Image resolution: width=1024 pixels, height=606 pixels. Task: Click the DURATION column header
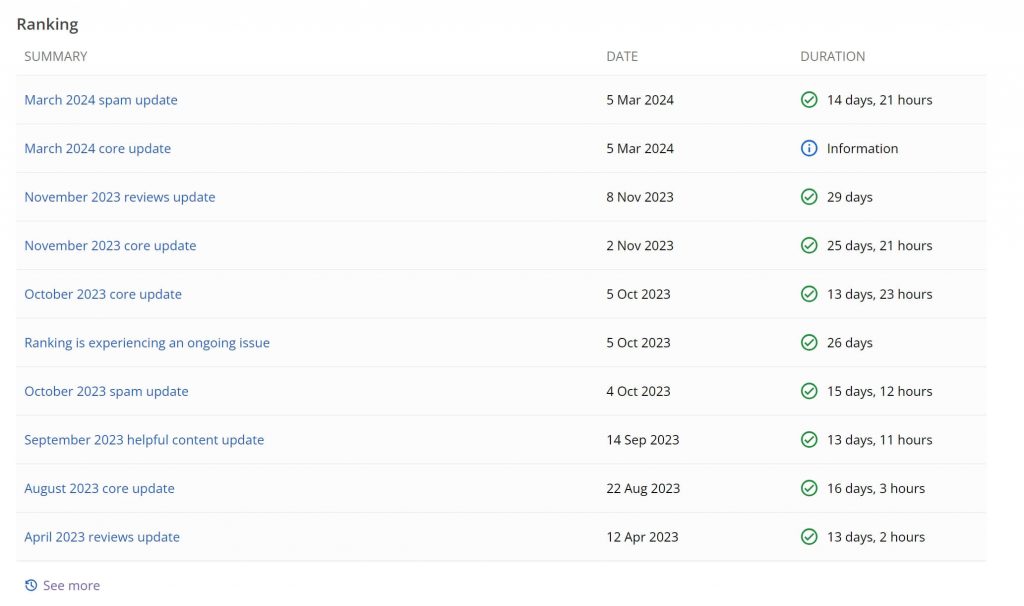click(x=833, y=56)
